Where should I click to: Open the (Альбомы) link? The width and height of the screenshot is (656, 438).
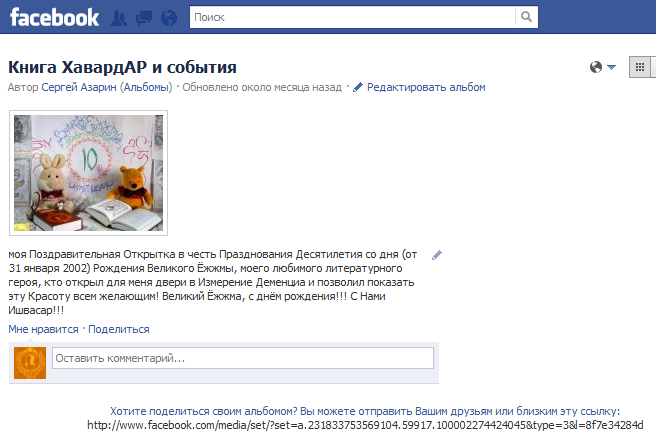pyautogui.click(x=146, y=87)
